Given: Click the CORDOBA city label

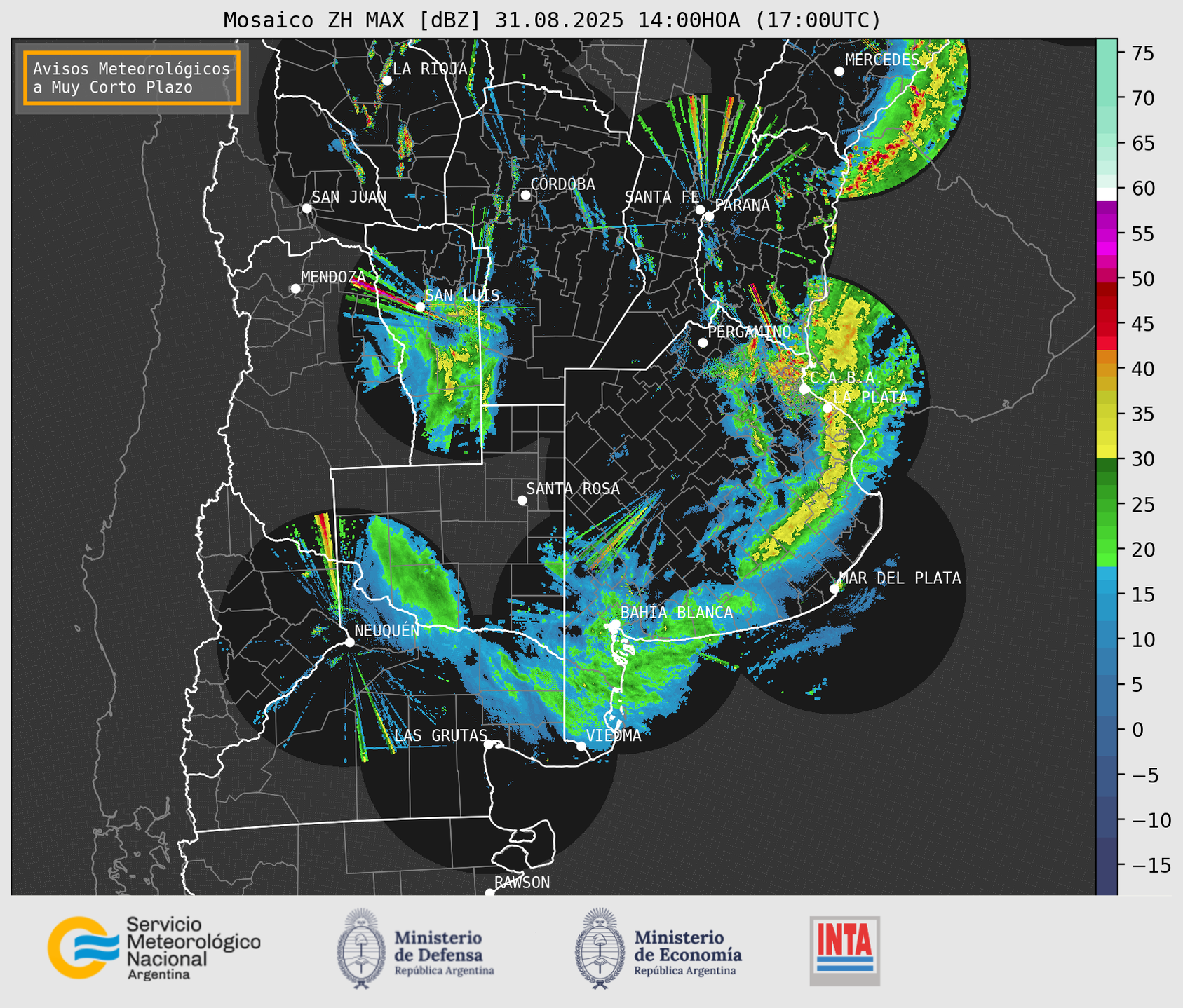Looking at the screenshot, I should pyautogui.click(x=563, y=184).
